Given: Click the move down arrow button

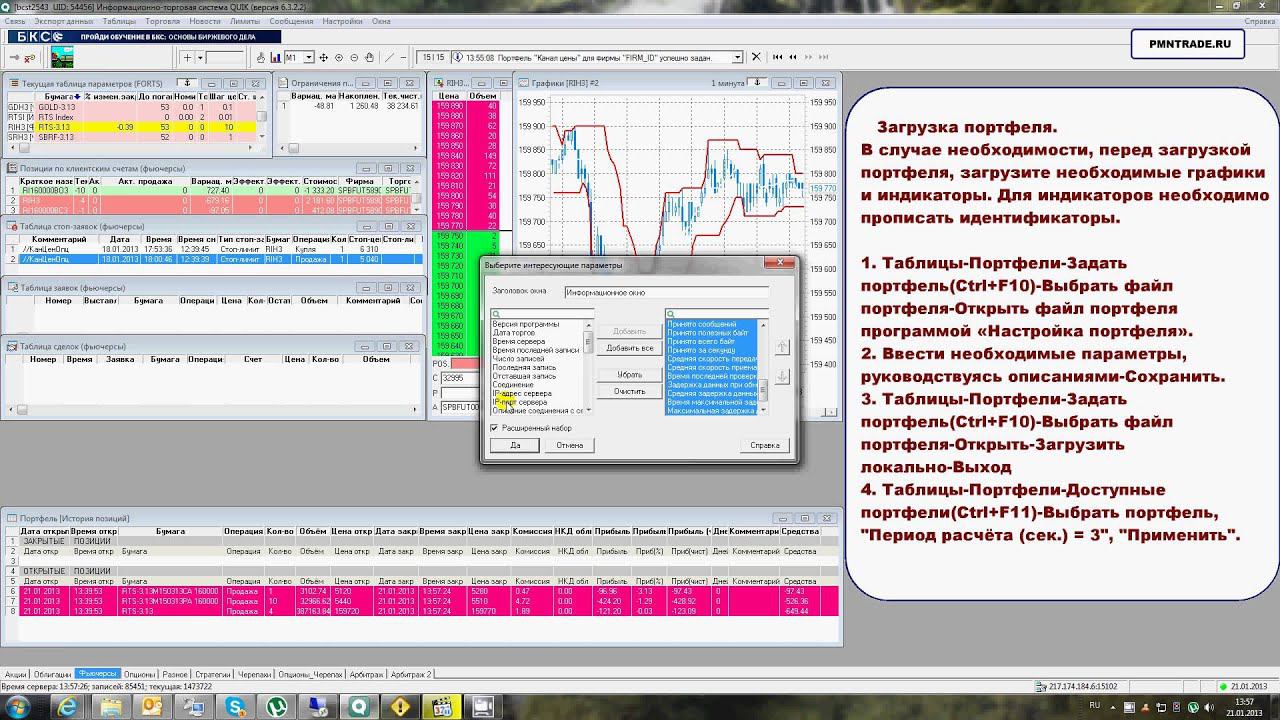Looking at the screenshot, I should click(783, 377).
